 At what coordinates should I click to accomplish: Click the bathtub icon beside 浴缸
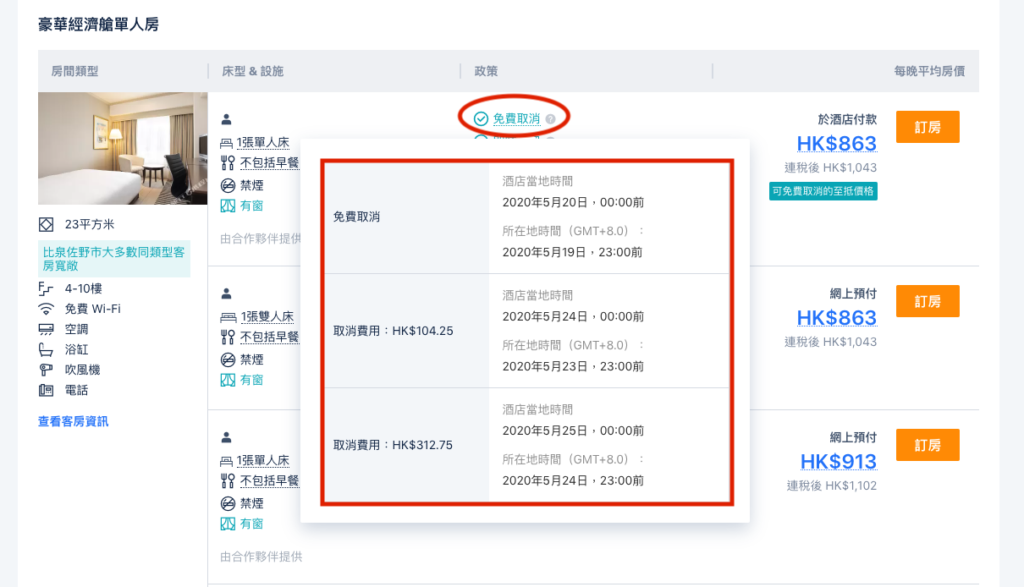[46, 349]
